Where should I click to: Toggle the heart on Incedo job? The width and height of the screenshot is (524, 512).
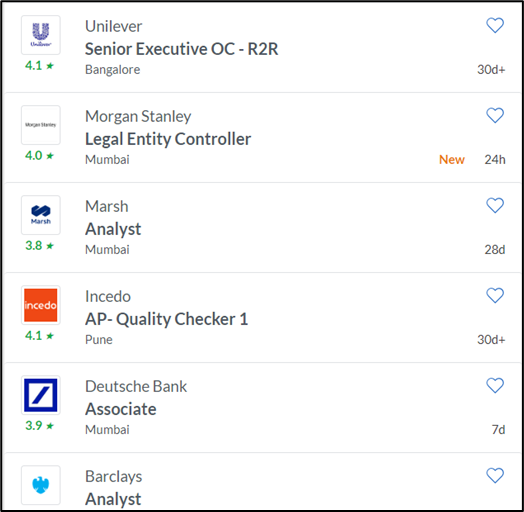pos(495,295)
